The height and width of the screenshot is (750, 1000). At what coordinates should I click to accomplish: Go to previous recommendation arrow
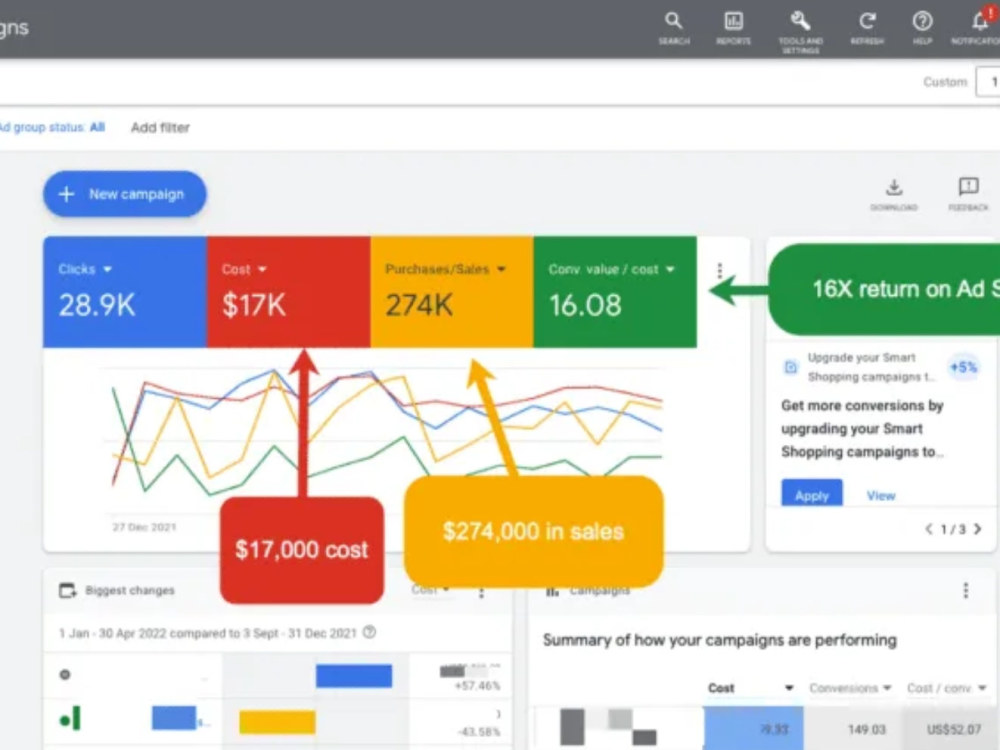click(929, 529)
